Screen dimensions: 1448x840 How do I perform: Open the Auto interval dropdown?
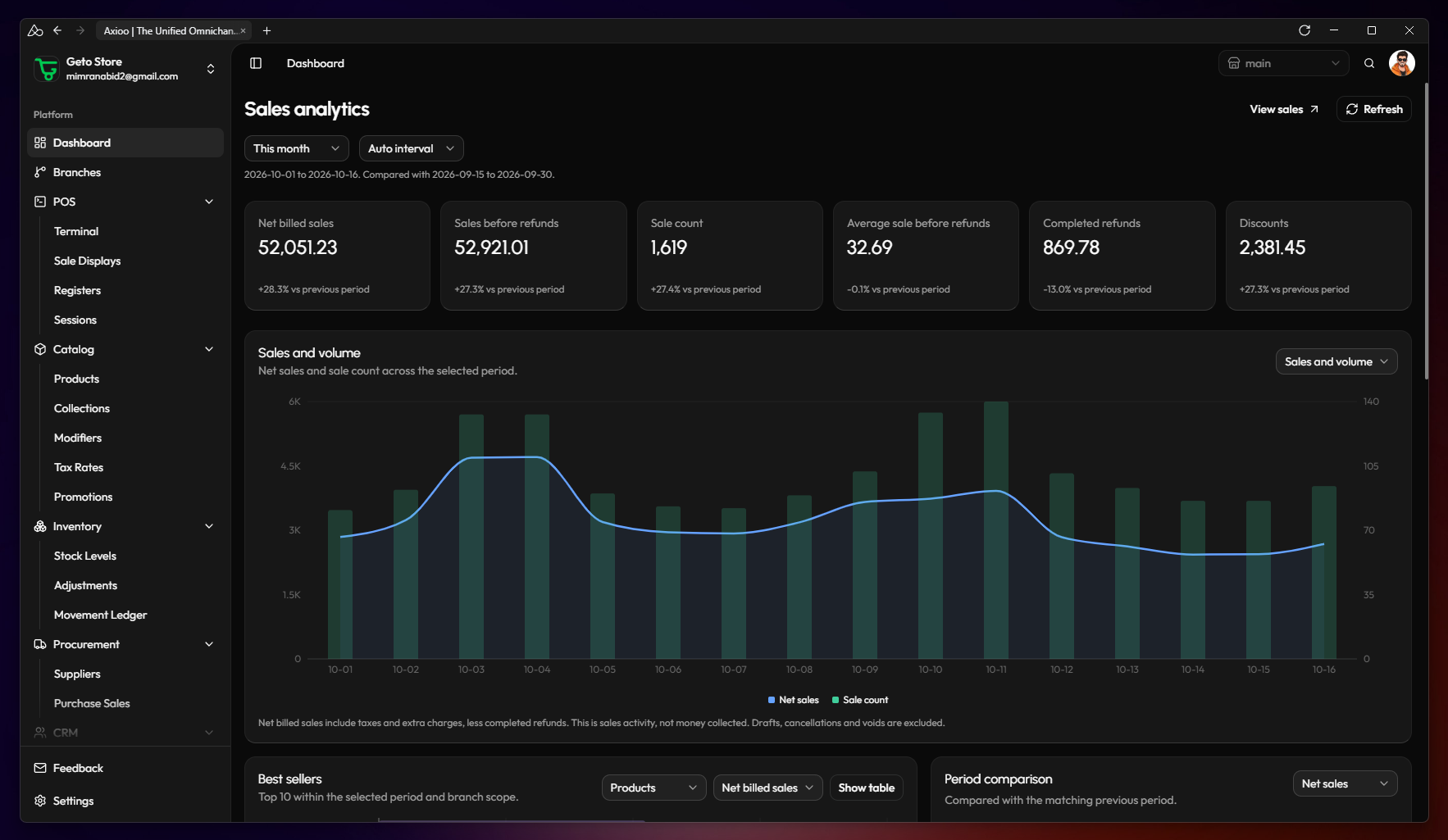tap(412, 148)
